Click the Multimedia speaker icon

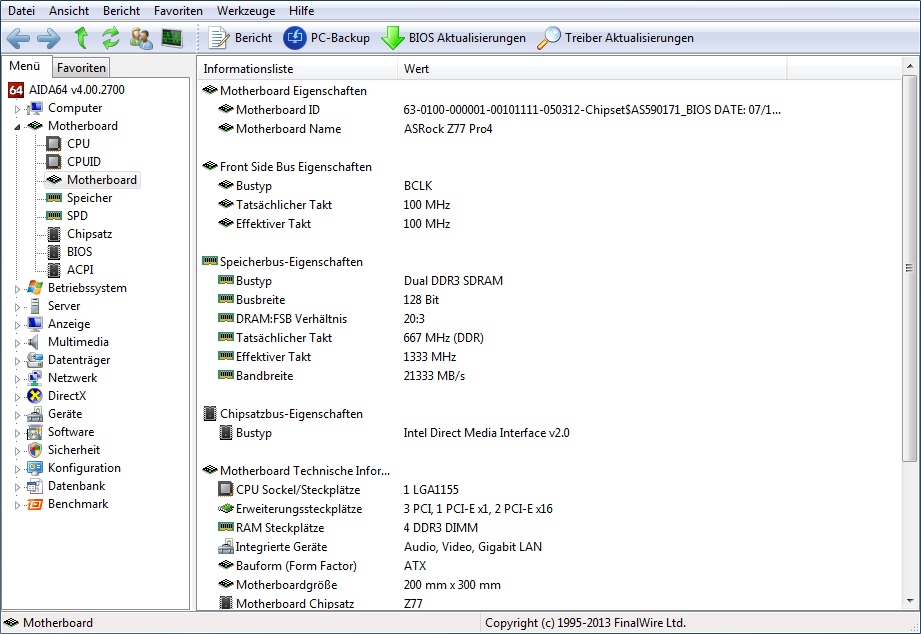pos(34,342)
